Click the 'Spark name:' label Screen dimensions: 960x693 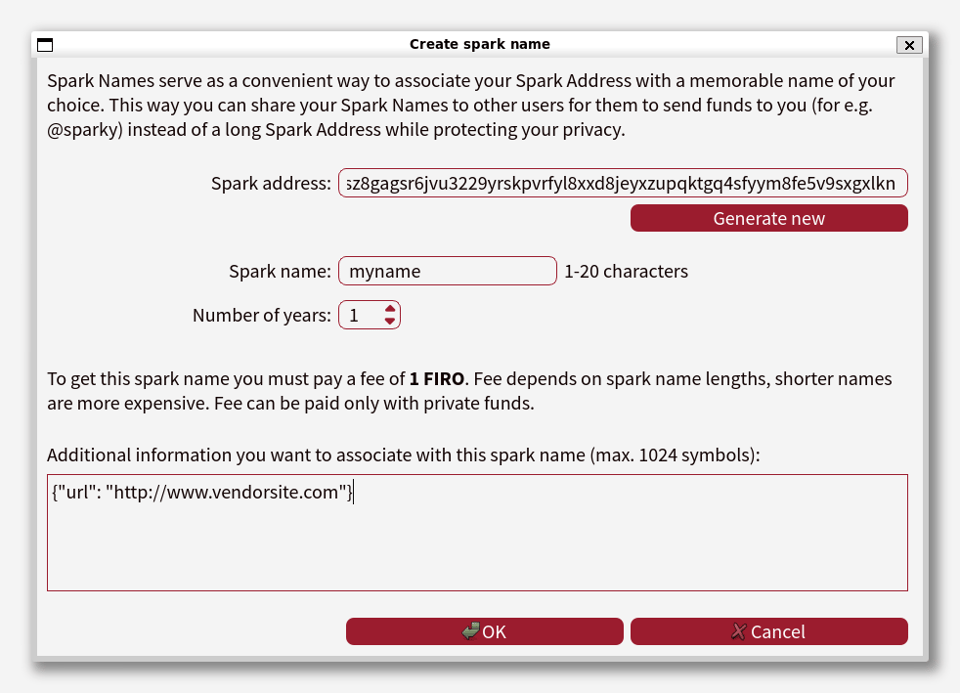(279, 271)
